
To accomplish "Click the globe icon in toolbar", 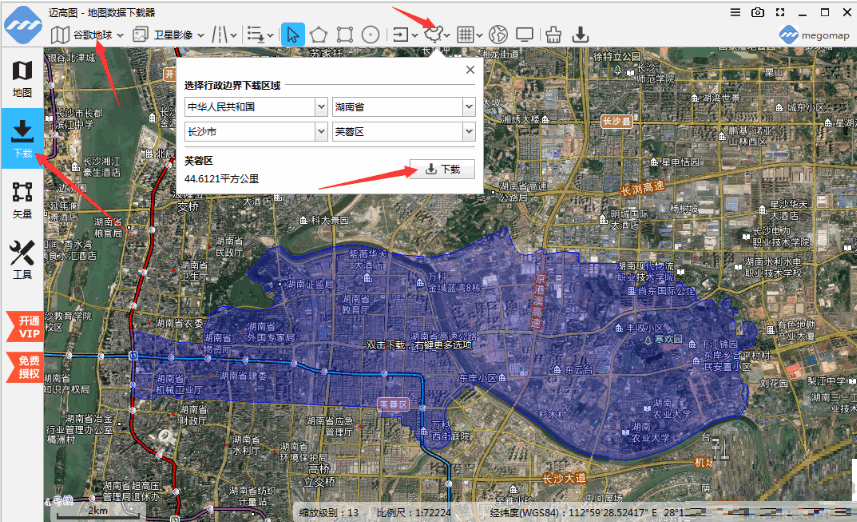I will (x=499, y=34).
